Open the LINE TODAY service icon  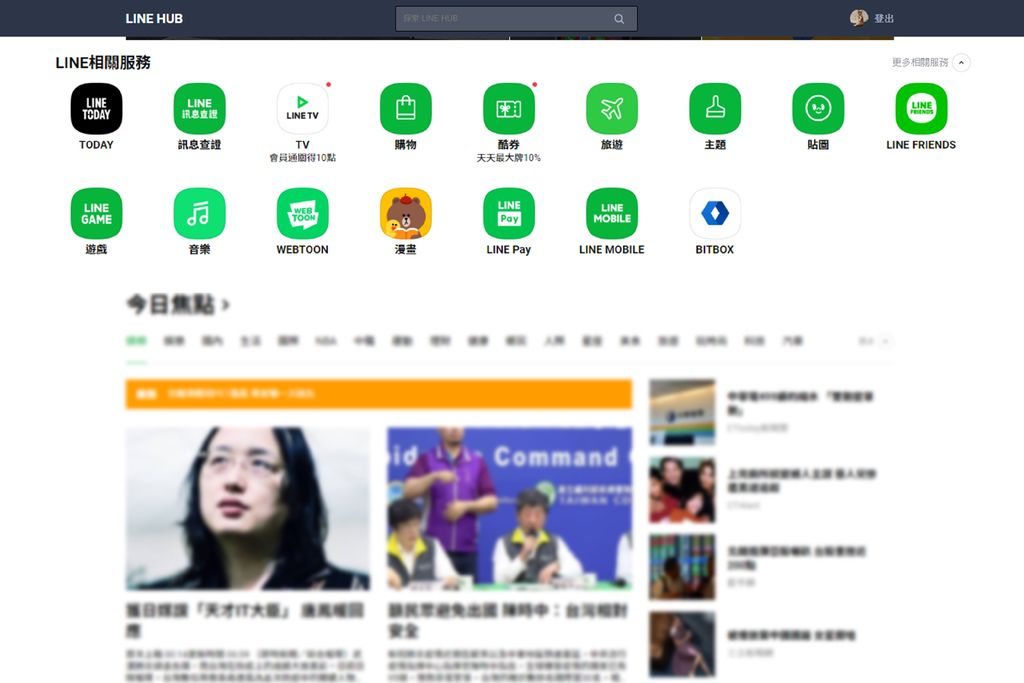click(96, 108)
